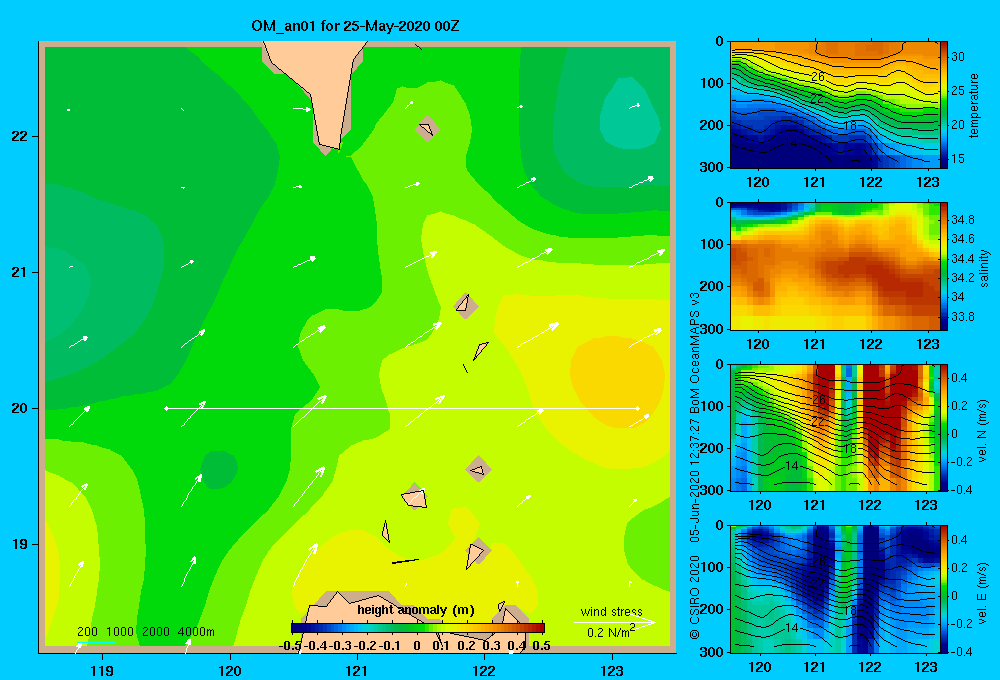Image resolution: width=1000 pixels, height=680 pixels.
Task: Click the latitude label 20 on main map
Action: [x=19, y=408]
